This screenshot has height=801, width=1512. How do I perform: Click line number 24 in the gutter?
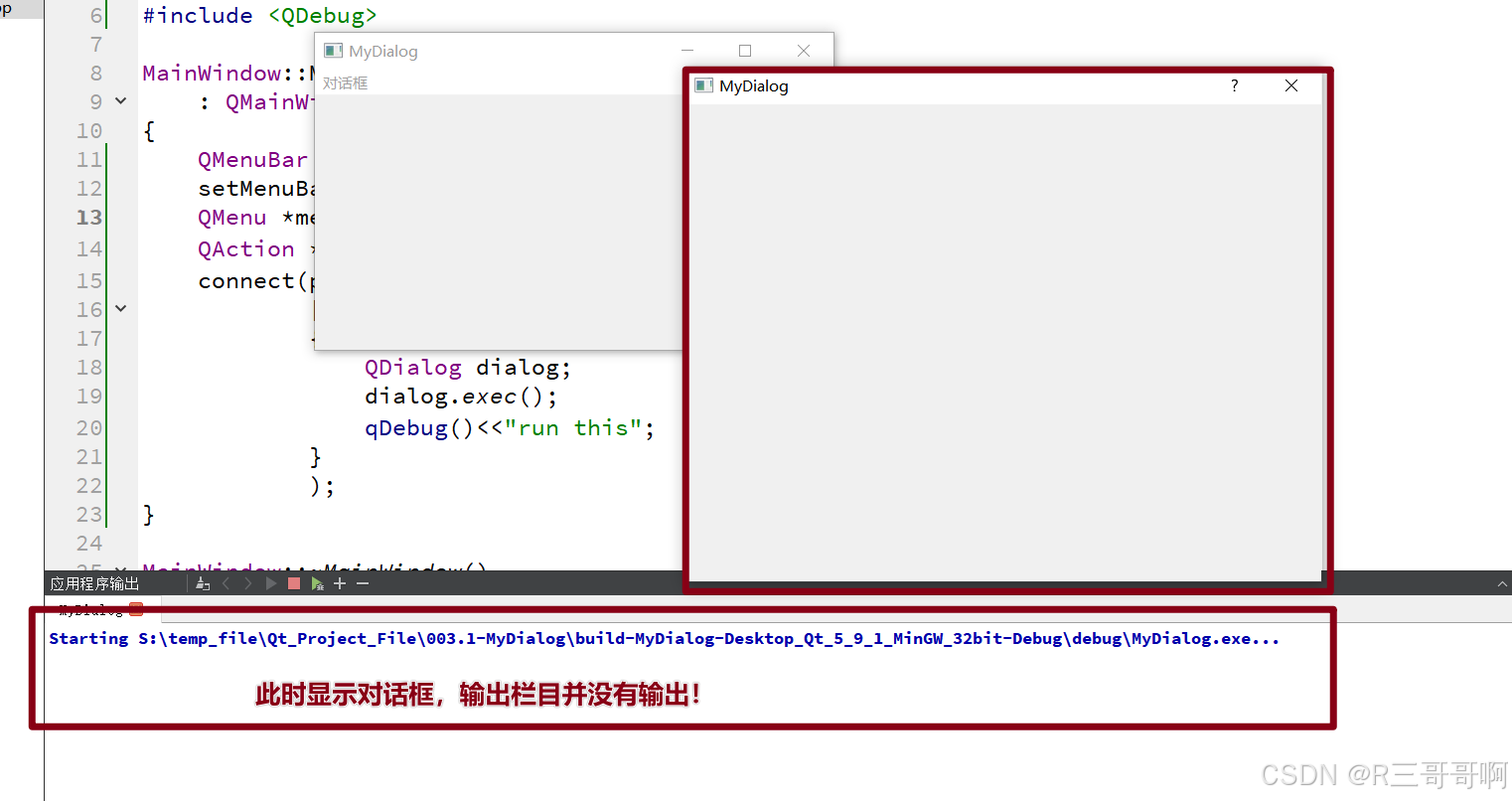pyautogui.click(x=89, y=544)
